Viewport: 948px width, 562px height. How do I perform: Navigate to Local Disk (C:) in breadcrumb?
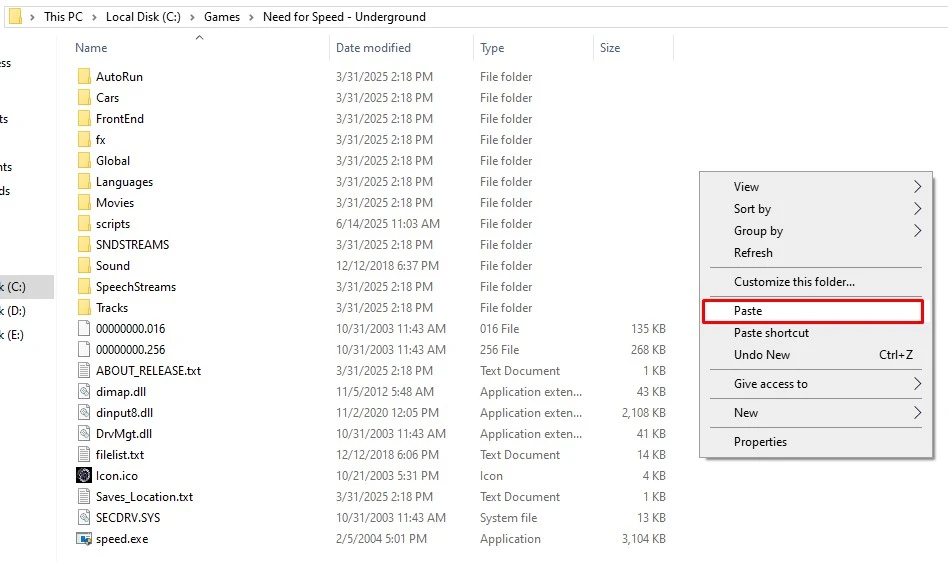coord(143,17)
